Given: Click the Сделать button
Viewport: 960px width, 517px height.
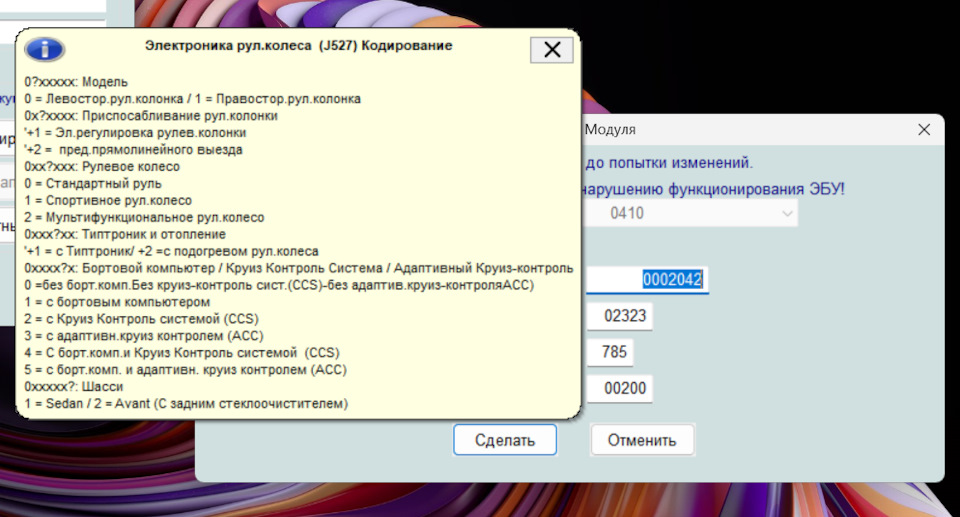Looking at the screenshot, I should coord(505,440).
